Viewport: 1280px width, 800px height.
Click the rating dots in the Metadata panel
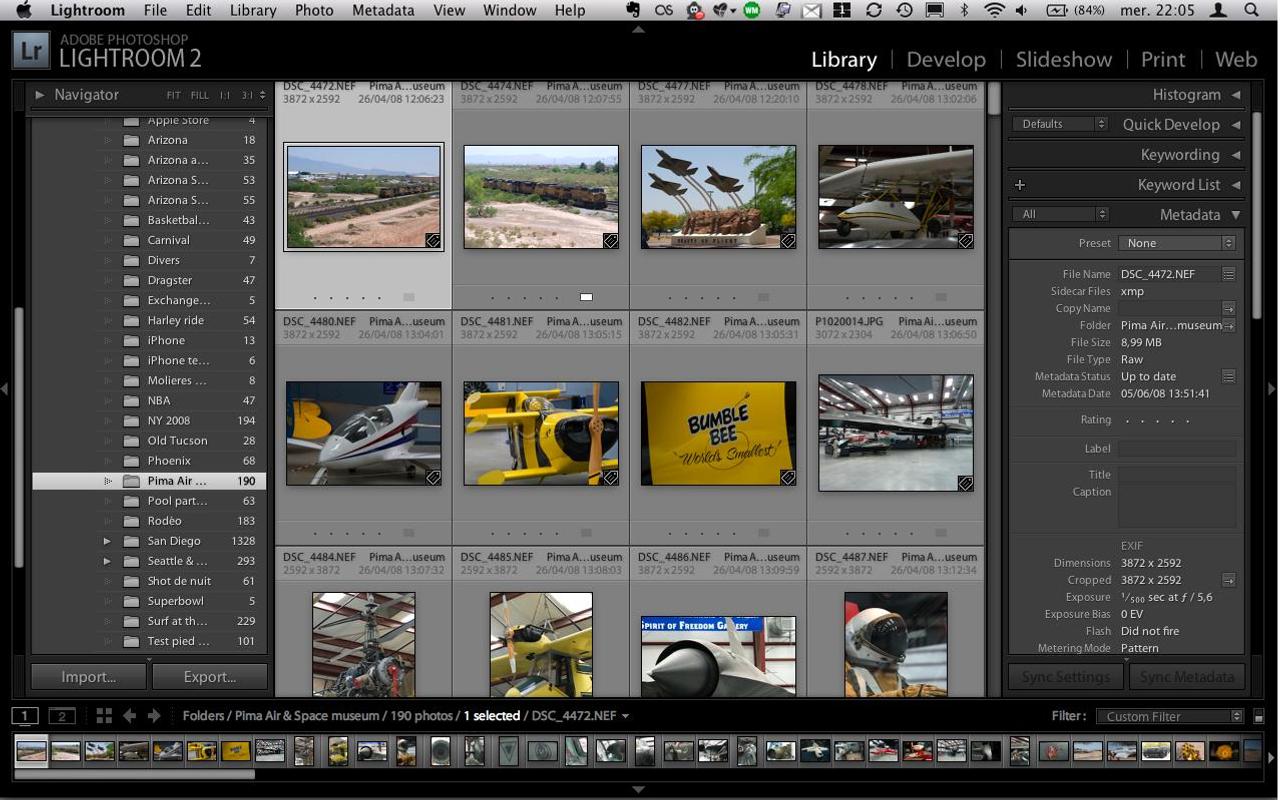pyautogui.click(x=1157, y=420)
